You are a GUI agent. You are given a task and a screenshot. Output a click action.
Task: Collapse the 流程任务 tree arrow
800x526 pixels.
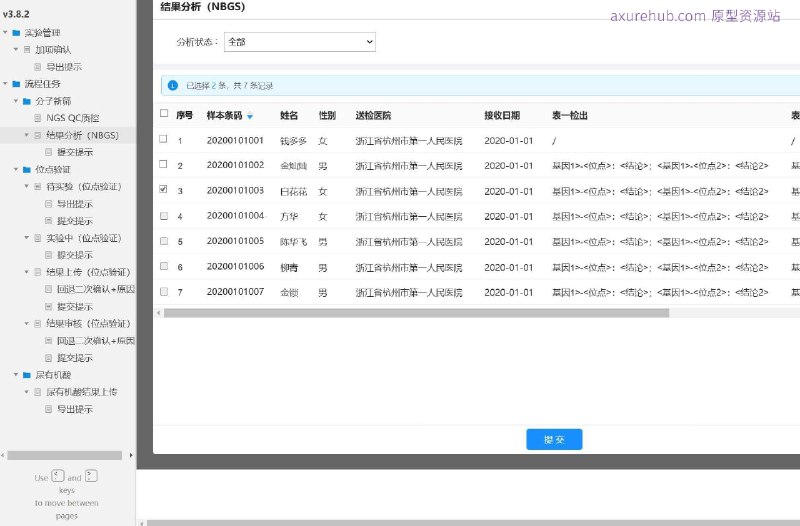tap(6, 84)
